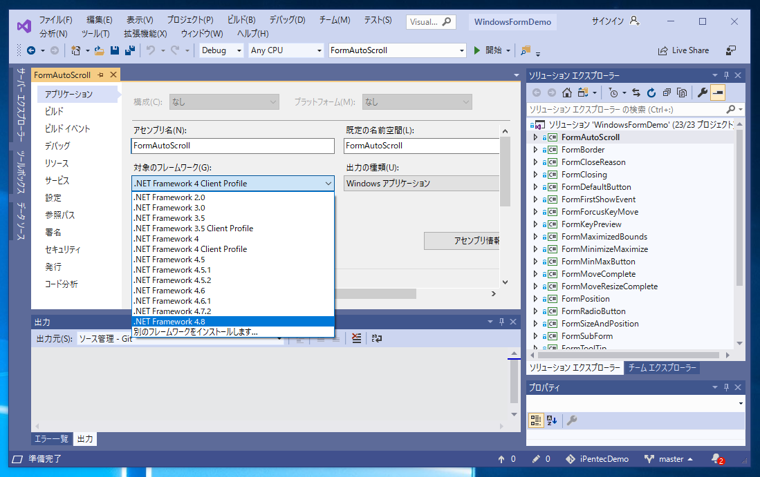Open the Any CPU platform dropdown
760x477 pixels.
coord(319,50)
